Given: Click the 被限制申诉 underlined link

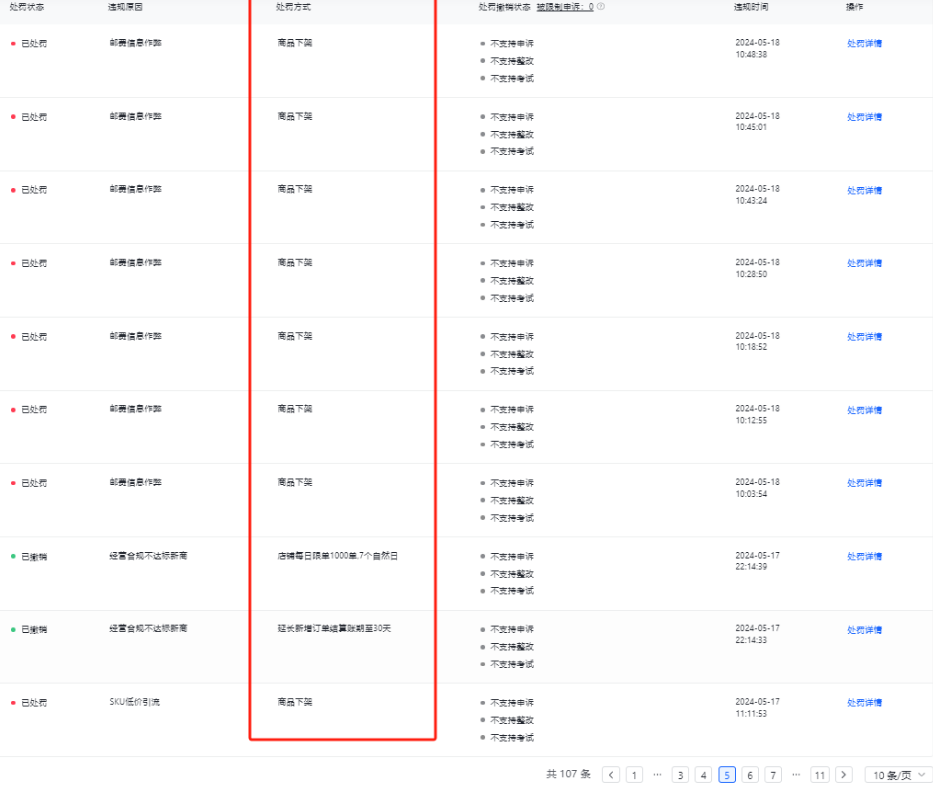Looking at the screenshot, I should point(565,7).
